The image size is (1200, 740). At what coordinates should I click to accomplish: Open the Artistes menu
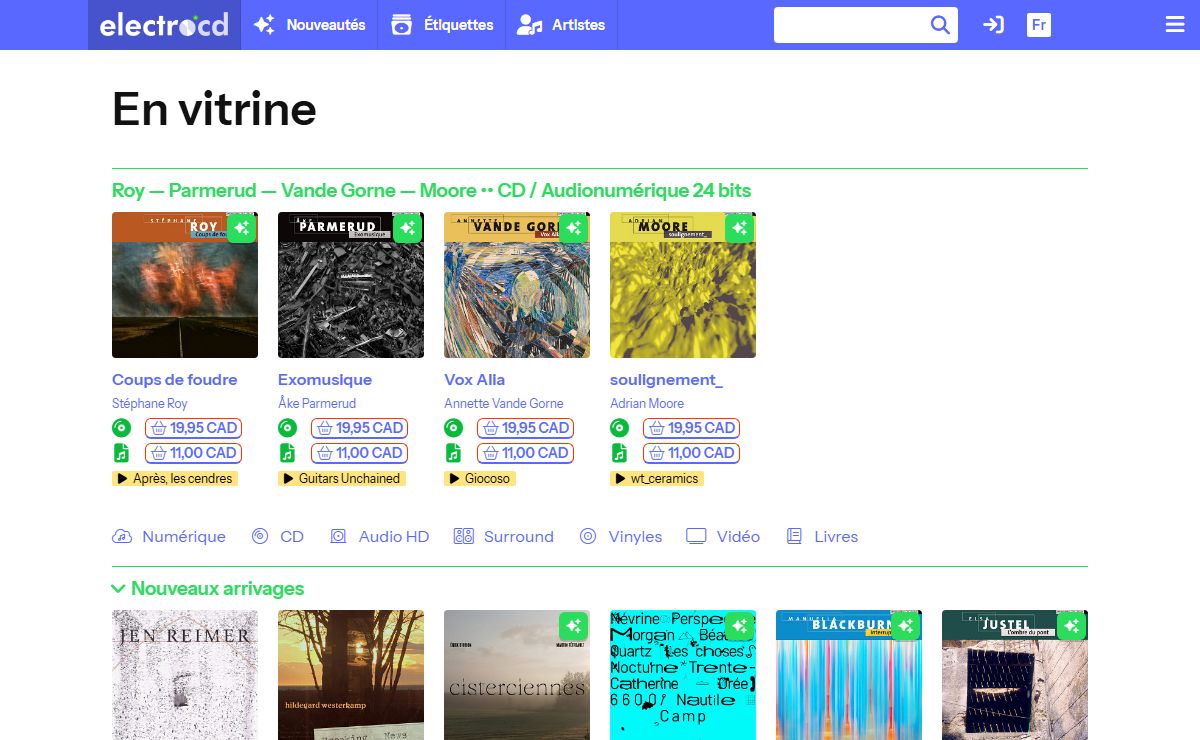pyautogui.click(x=561, y=25)
